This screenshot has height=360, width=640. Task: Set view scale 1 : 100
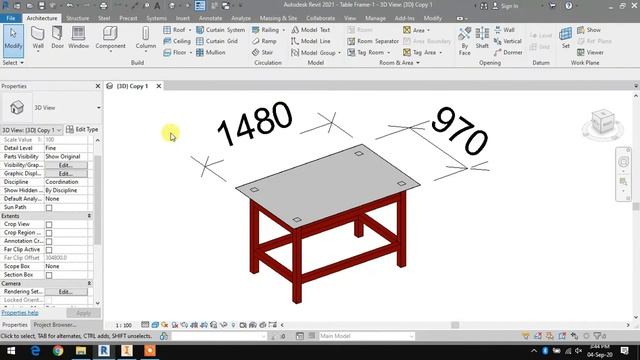click(124, 325)
